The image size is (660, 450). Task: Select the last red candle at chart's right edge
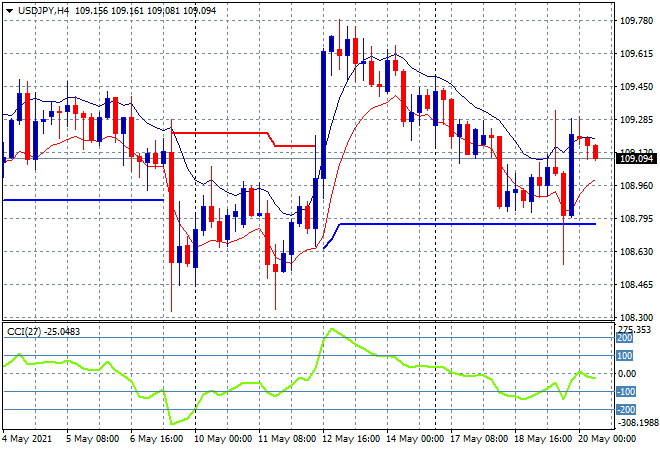[x=596, y=152]
